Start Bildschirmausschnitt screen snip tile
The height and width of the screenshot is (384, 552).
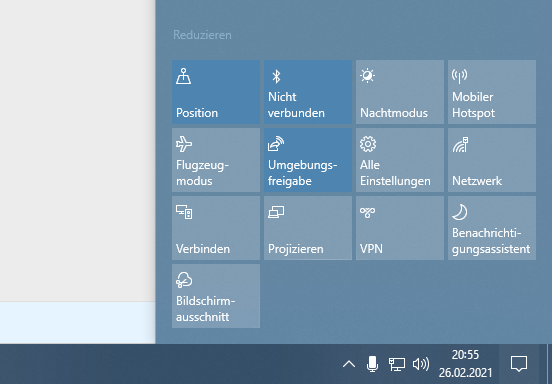216,296
